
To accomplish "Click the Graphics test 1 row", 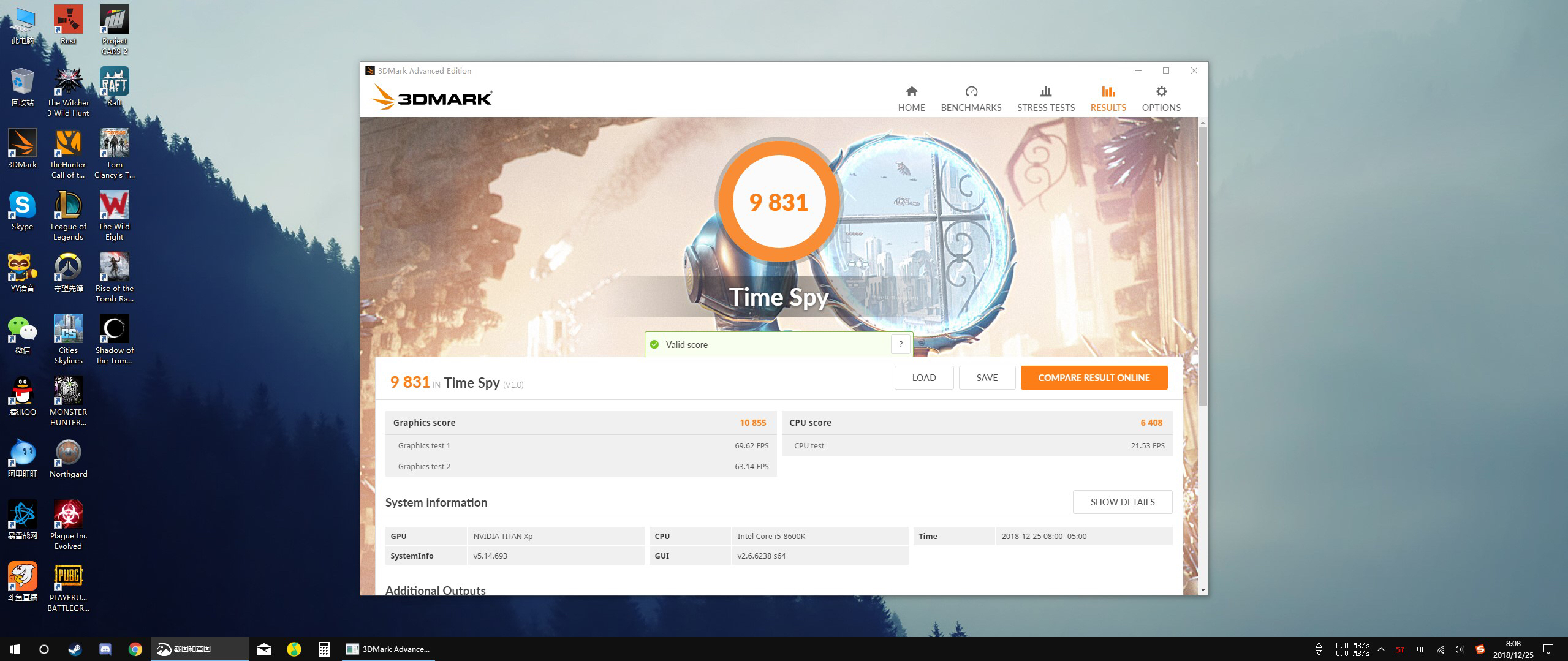I will (x=581, y=445).
